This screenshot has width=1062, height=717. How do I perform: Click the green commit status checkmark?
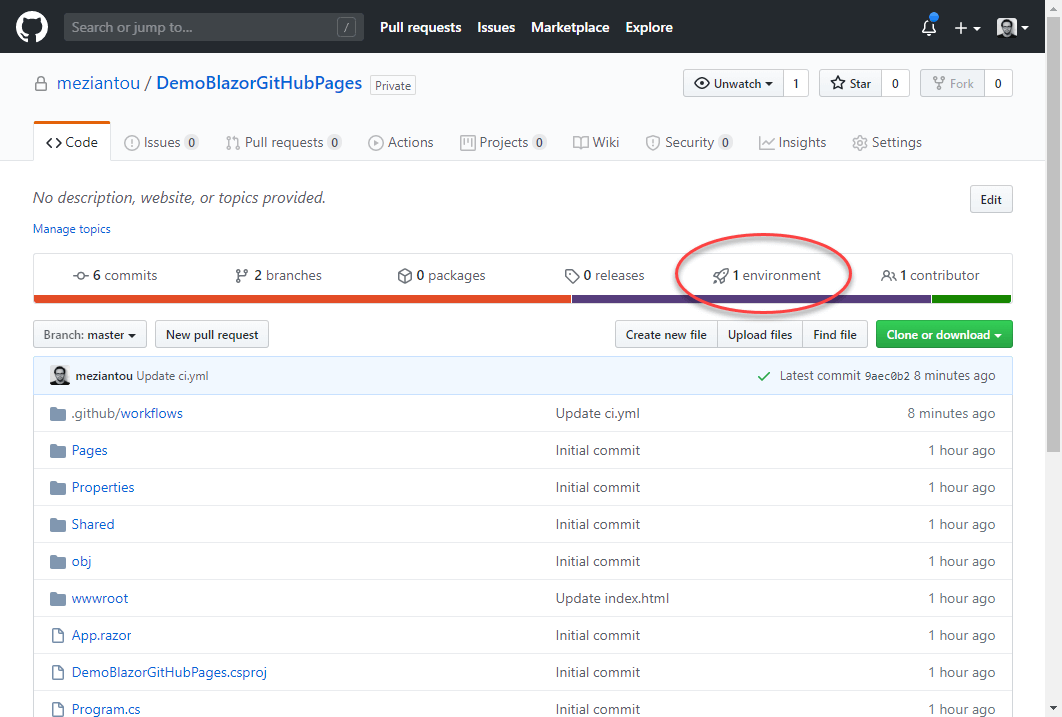click(764, 376)
